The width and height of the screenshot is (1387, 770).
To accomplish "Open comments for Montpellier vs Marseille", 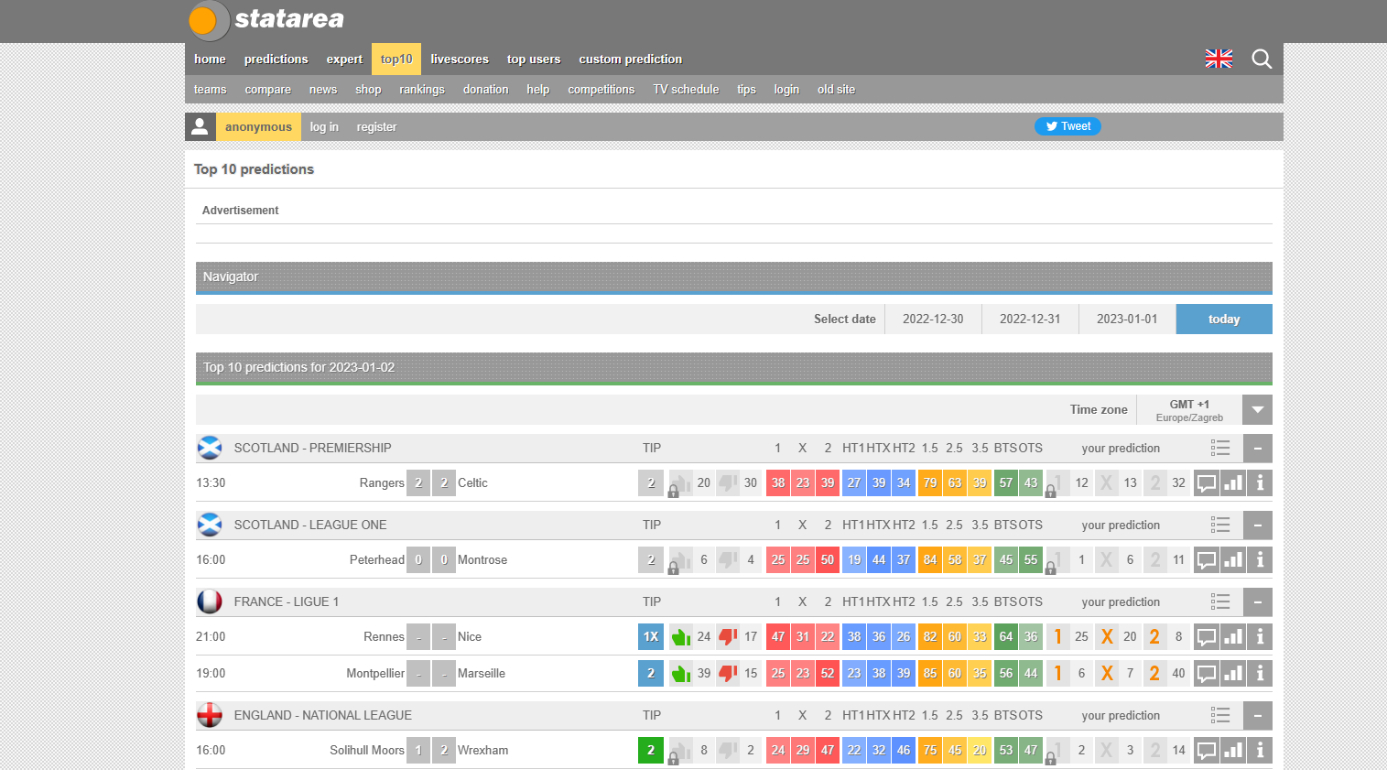I will coord(1207,673).
